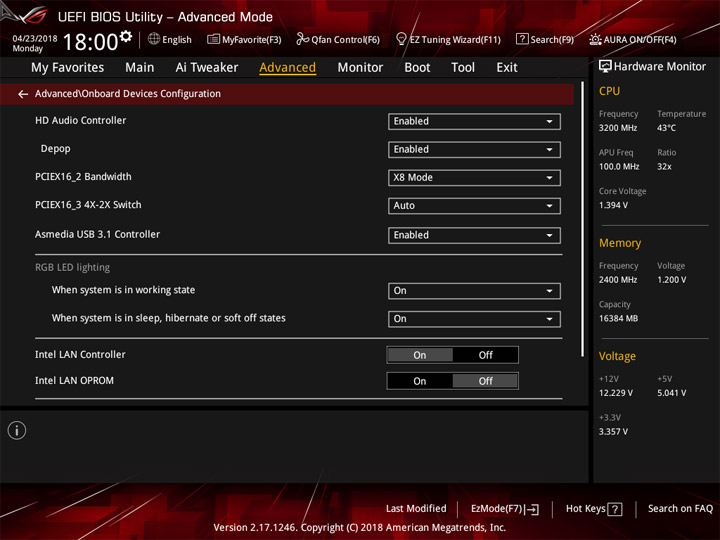The image size is (720, 540).
Task: Select PCIEX16_2 Bandwidth label
Action: pos(83,177)
